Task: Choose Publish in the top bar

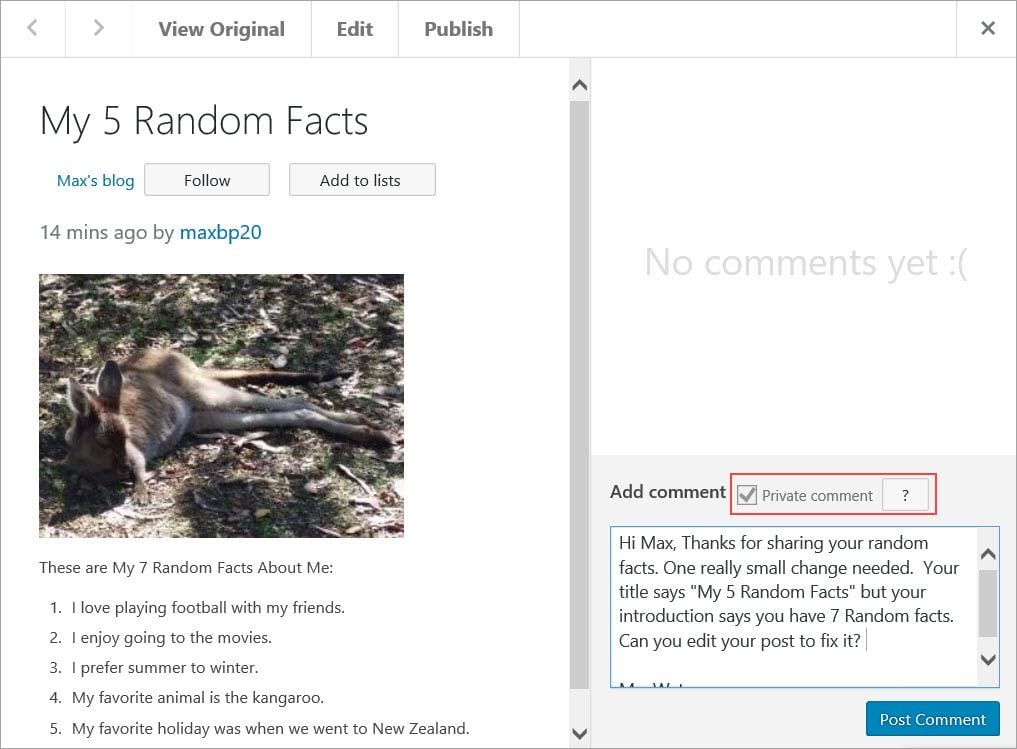Action: click(x=458, y=29)
